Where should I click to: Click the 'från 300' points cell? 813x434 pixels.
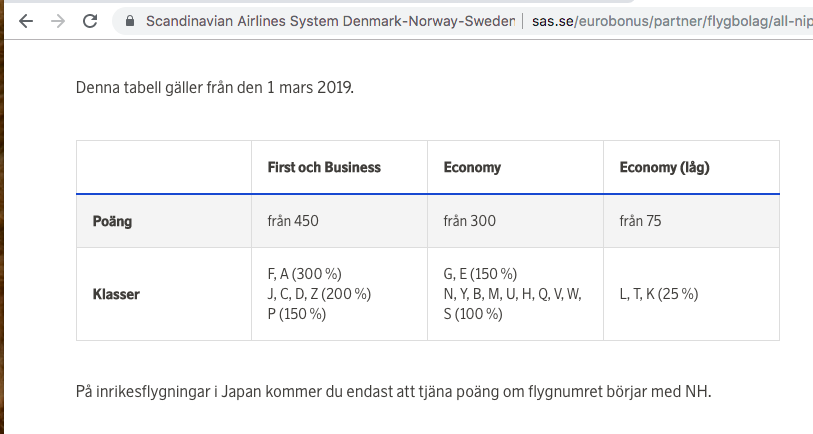[469, 221]
